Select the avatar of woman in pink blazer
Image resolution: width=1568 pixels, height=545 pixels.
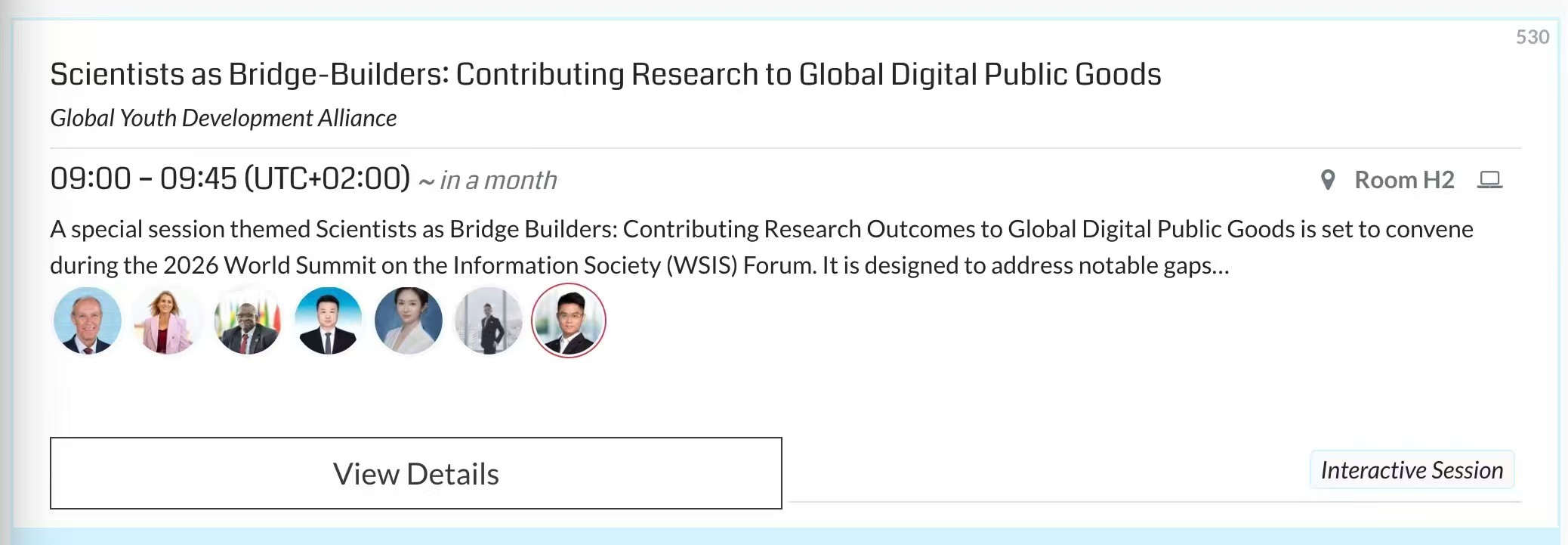coord(168,320)
